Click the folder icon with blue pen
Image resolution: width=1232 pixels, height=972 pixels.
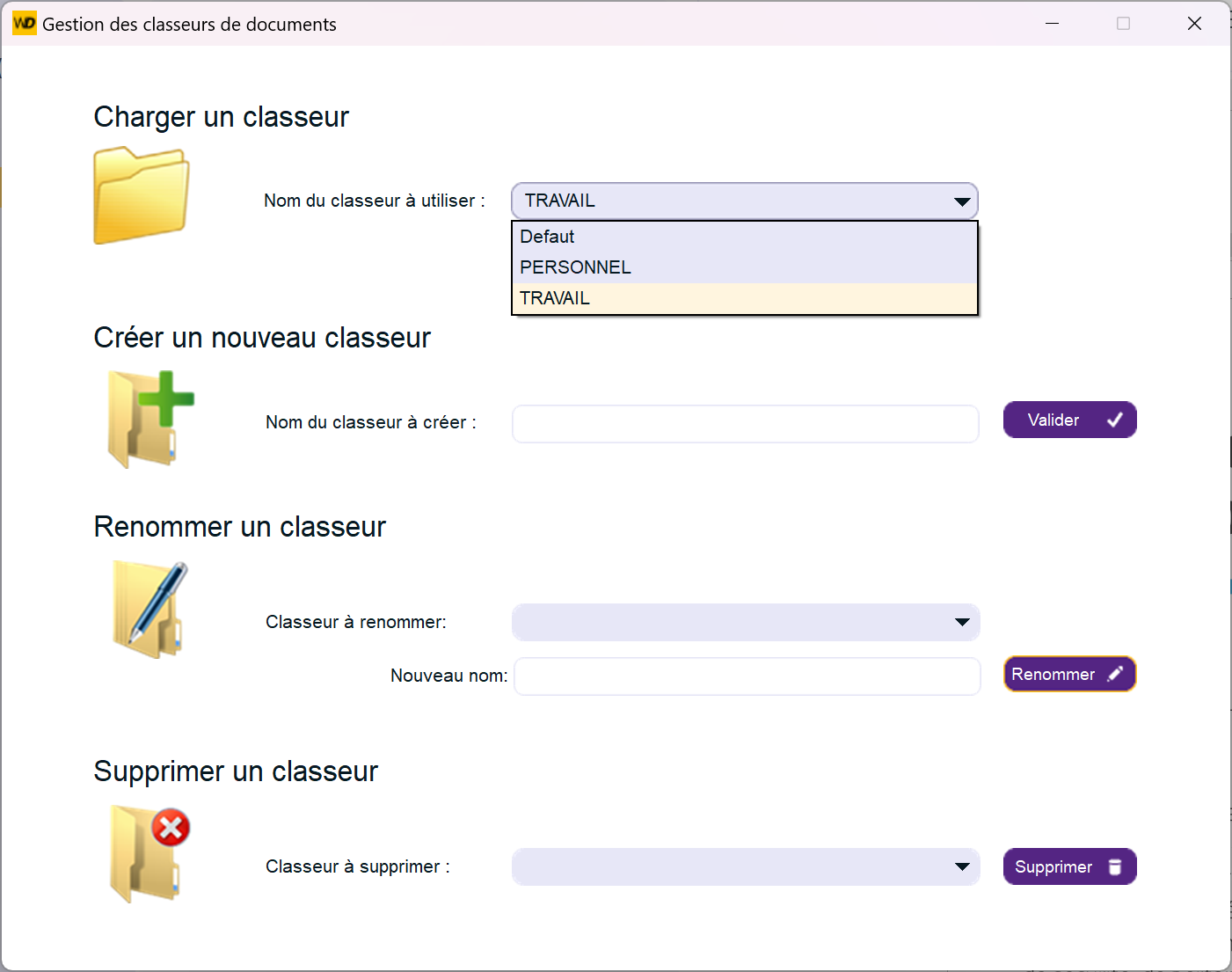pyautogui.click(x=149, y=610)
